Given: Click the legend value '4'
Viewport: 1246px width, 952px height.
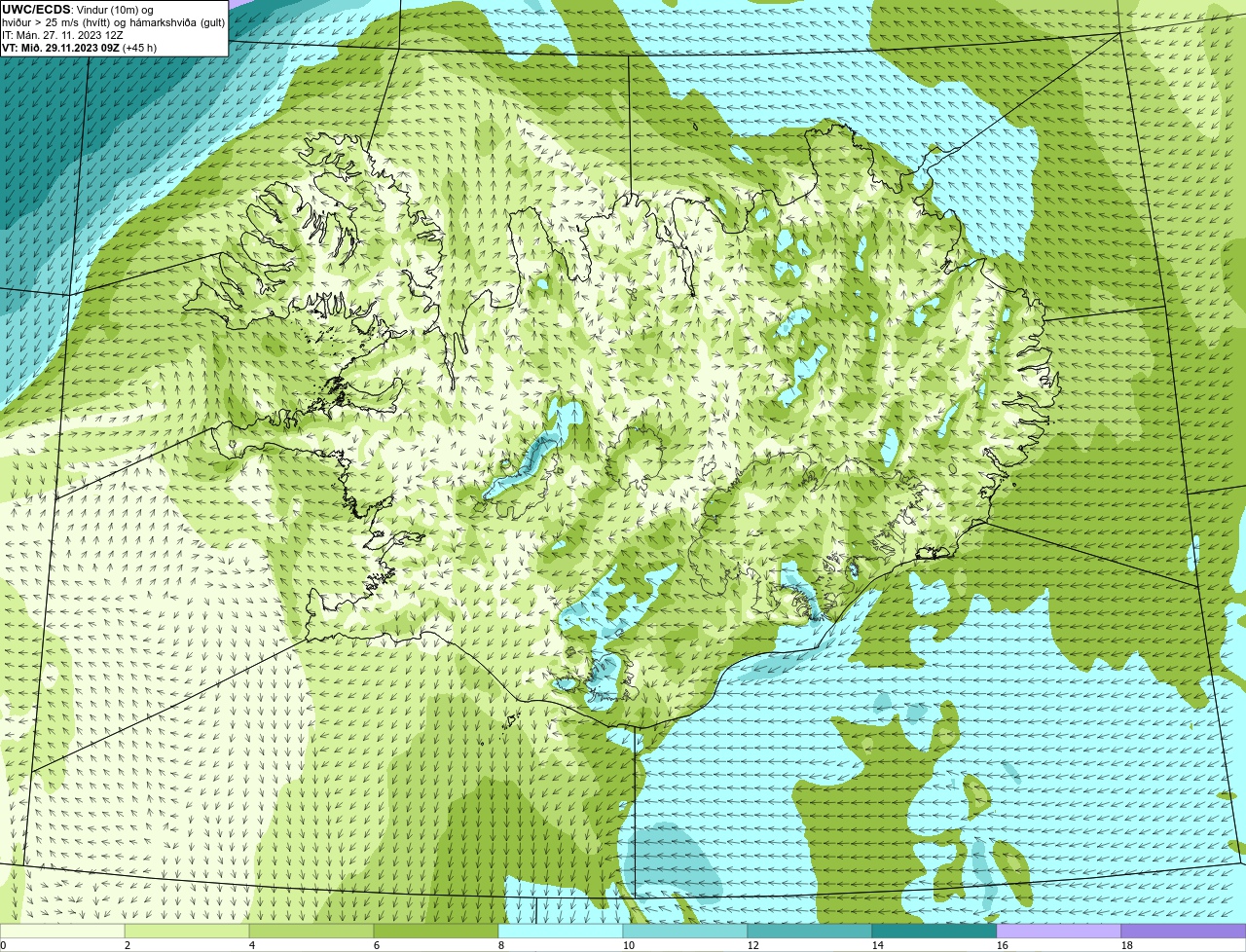Looking at the screenshot, I should click(251, 945).
